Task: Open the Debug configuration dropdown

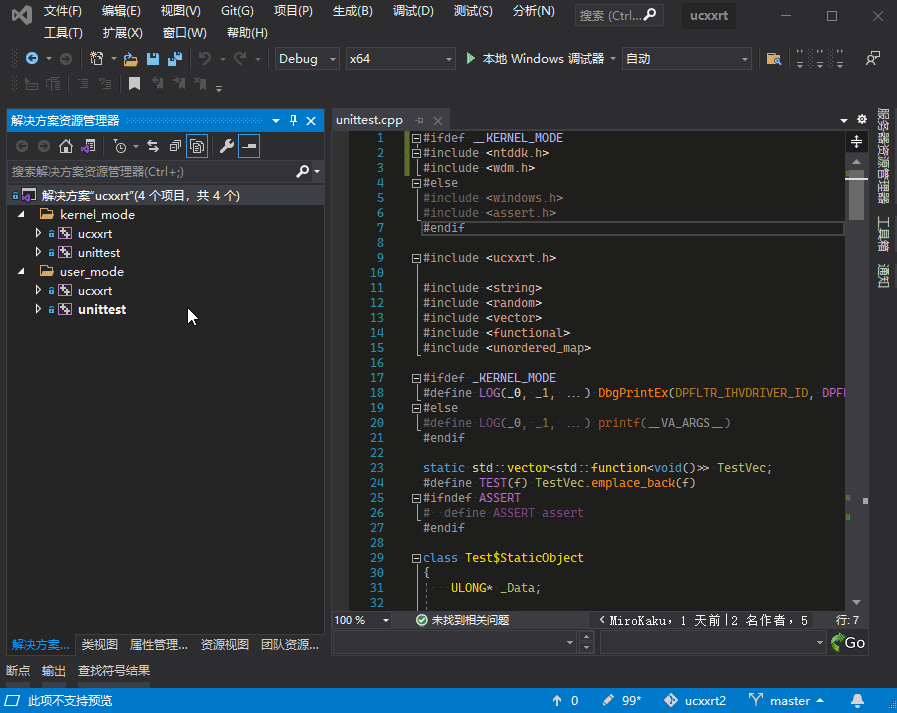Action: tap(307, 58)
